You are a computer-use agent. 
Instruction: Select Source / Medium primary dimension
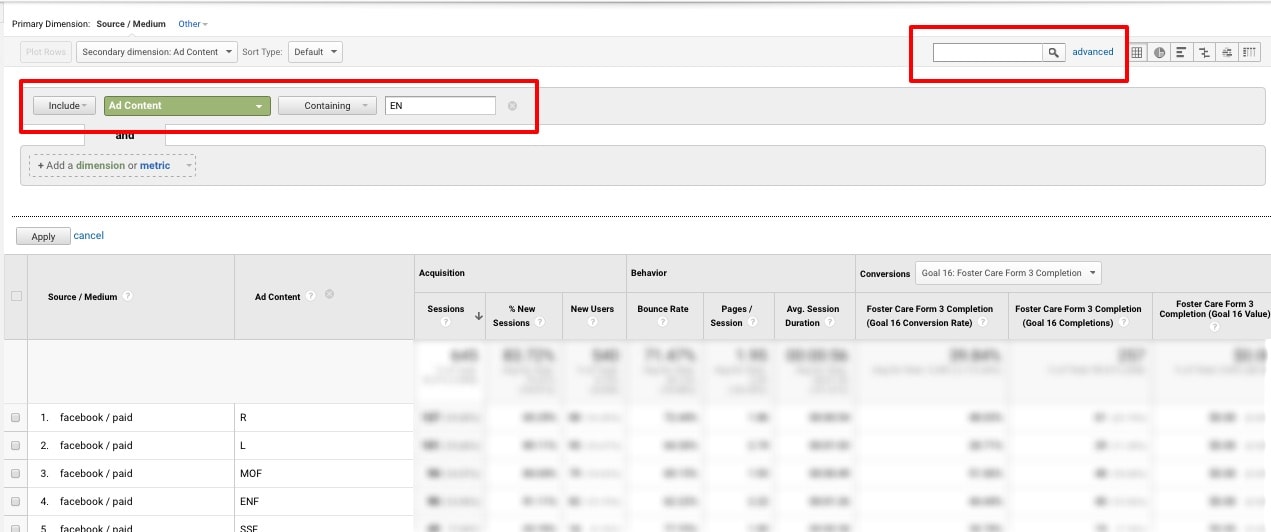pos(132,24)
